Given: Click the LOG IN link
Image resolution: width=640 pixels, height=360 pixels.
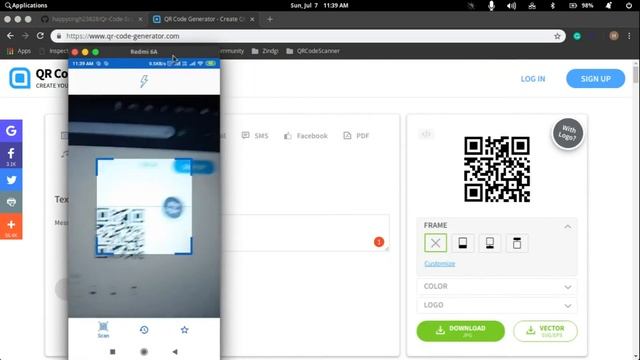Looking at the screenshot, I should click(533, 79).
